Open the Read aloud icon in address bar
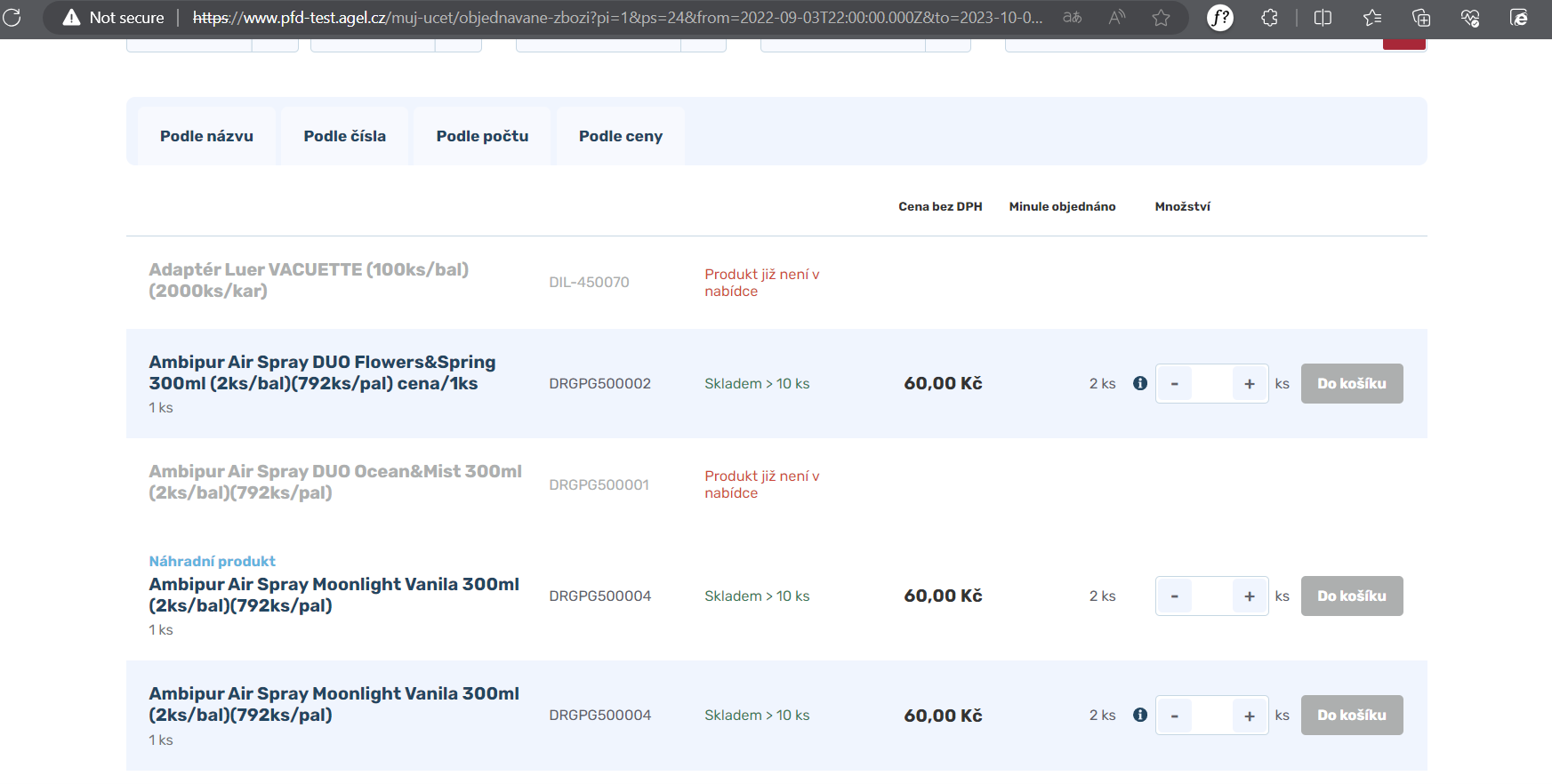Viewport: 1552px width, 784px height. click(x=1117, y=18)
